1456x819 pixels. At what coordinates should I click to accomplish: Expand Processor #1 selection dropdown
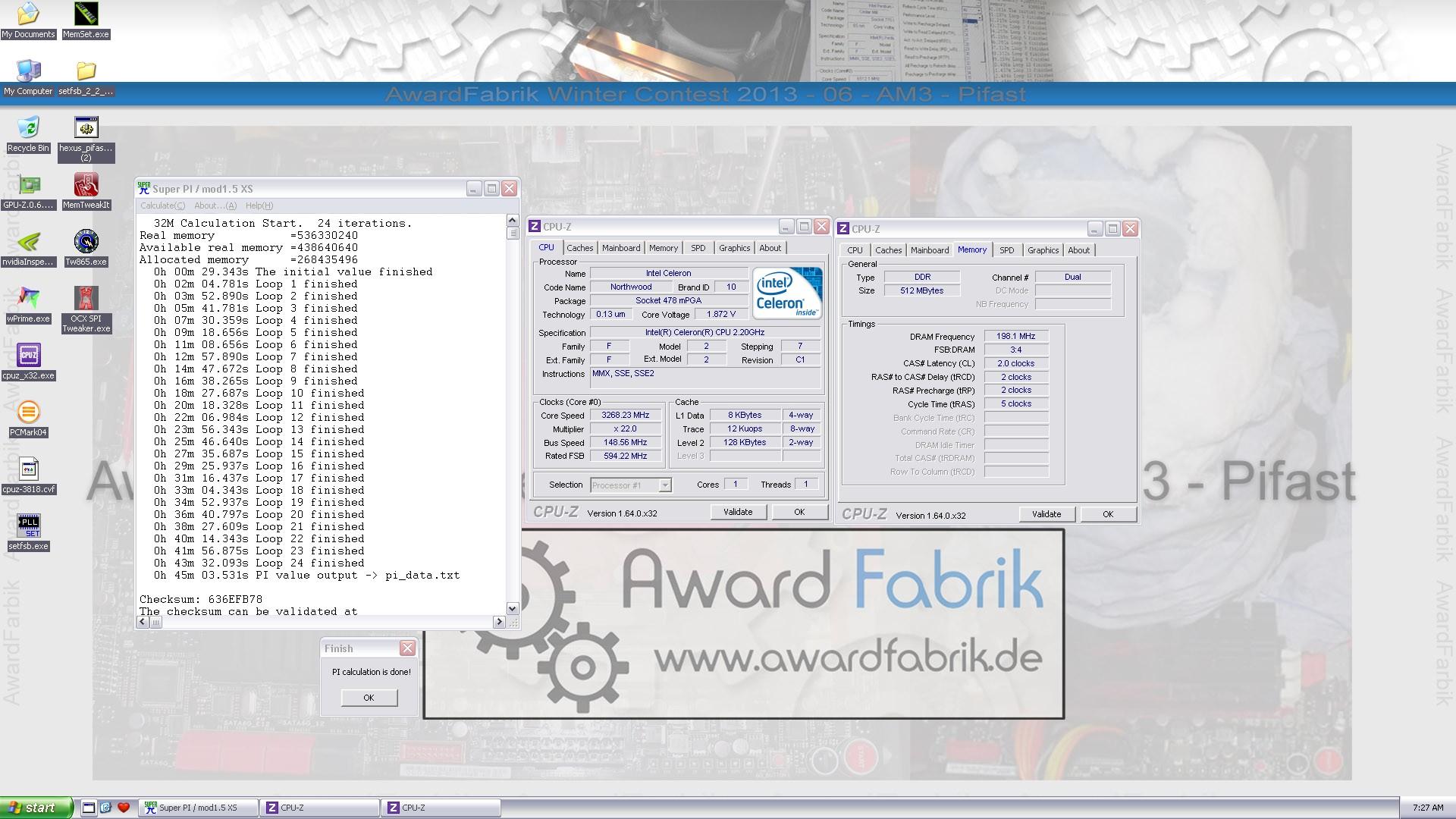pyautogui.click(x=665, y=485)
